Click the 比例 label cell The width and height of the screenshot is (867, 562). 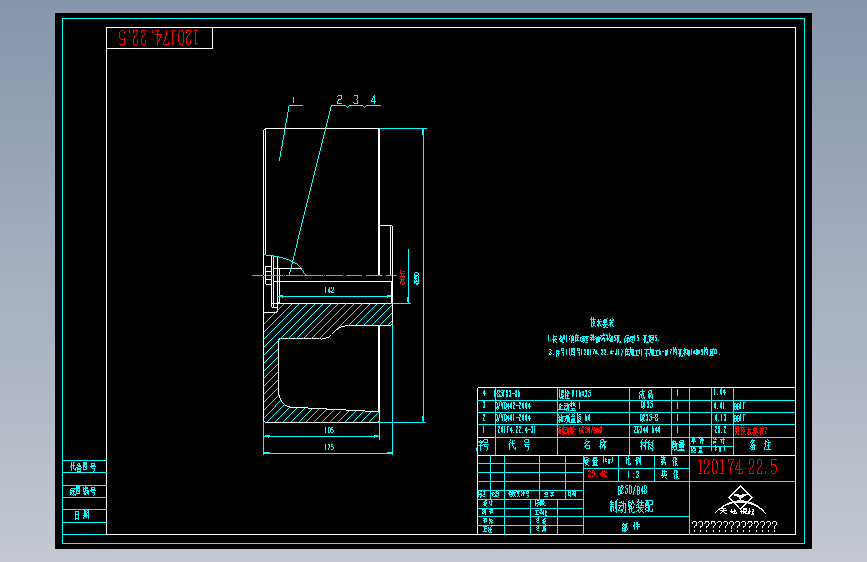click(x=634, y=461)
